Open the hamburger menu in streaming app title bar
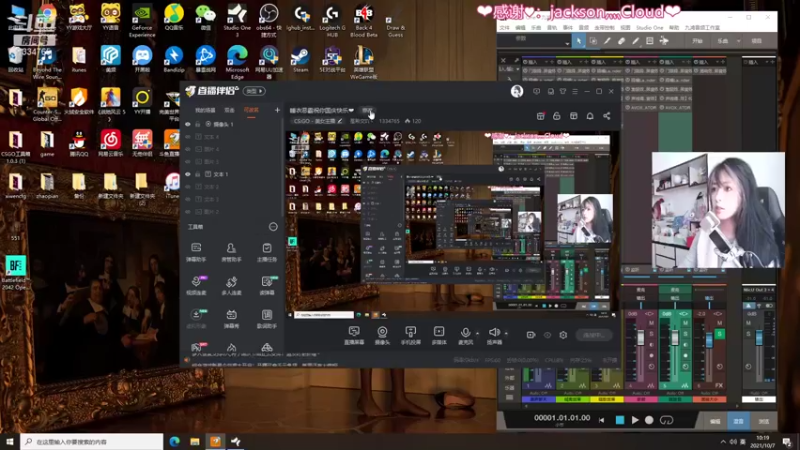This screenshot has width=800, height=450. tap(575, 91)
